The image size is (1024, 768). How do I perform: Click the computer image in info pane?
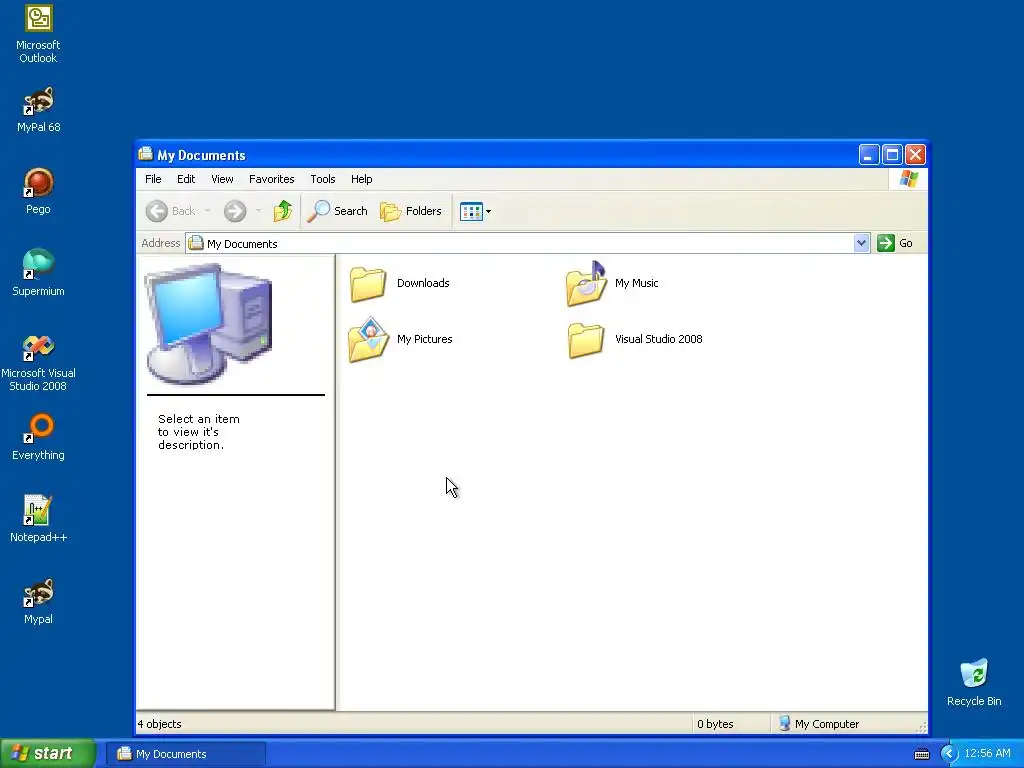[x=208, y=323]
